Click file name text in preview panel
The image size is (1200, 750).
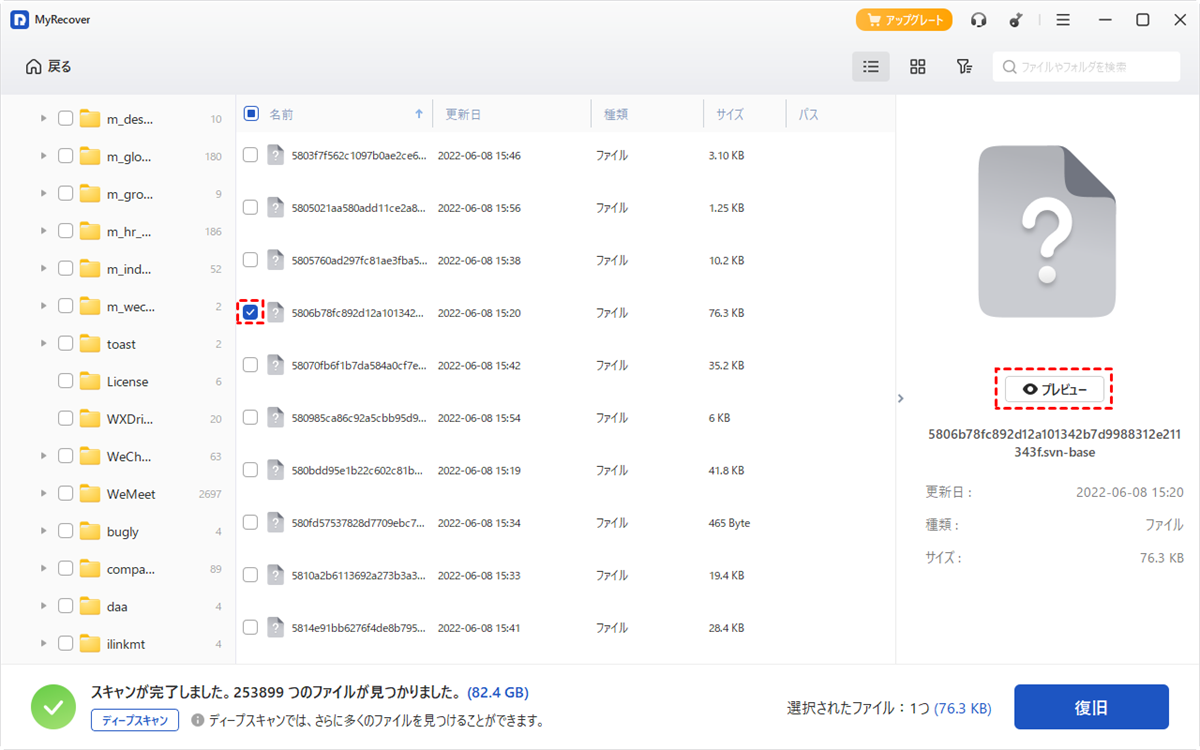[x=1054, y=444]
